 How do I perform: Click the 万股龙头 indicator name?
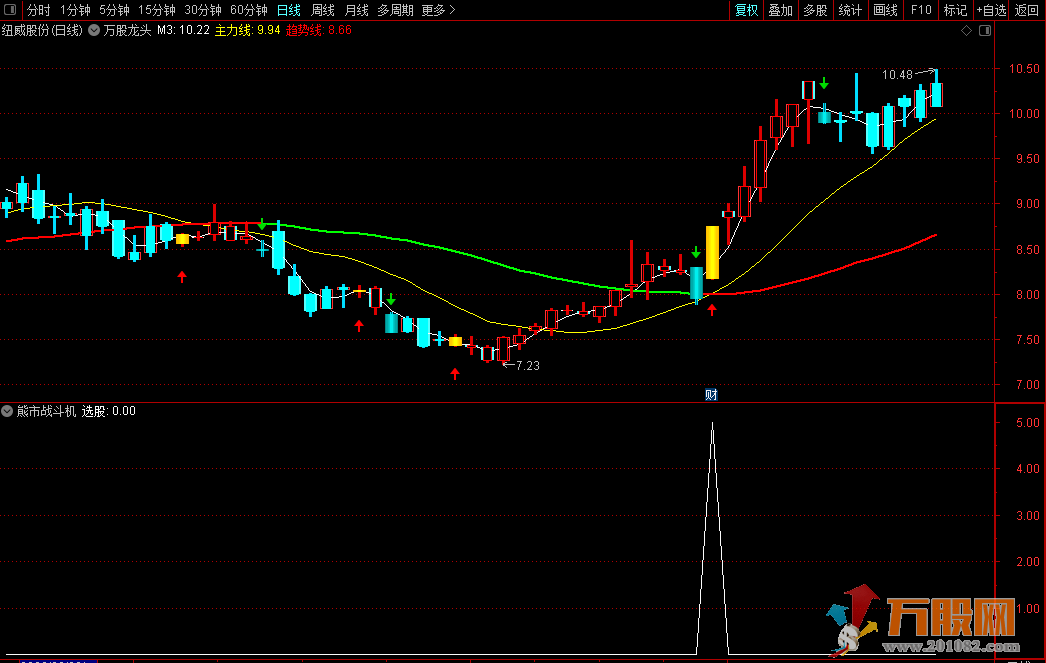click(x=127, y=30)
